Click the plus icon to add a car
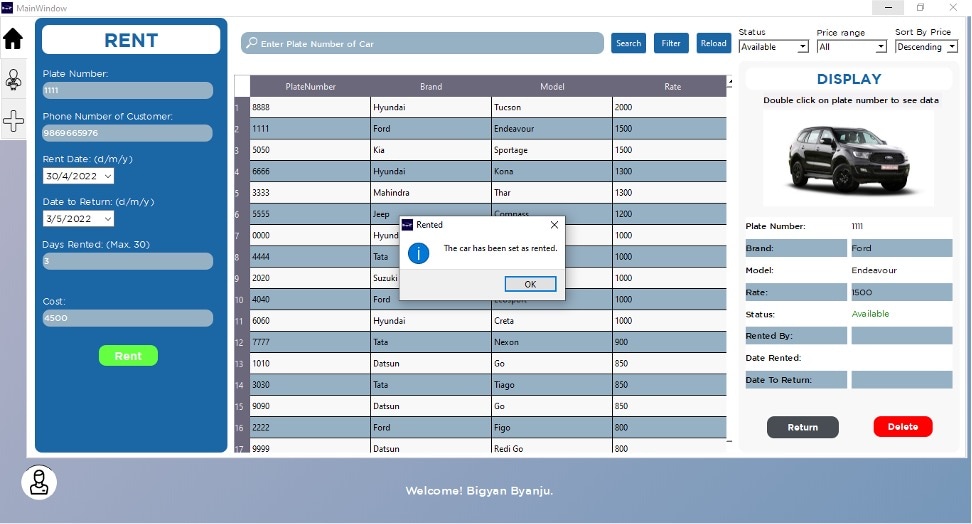 [x=13, y=121]
